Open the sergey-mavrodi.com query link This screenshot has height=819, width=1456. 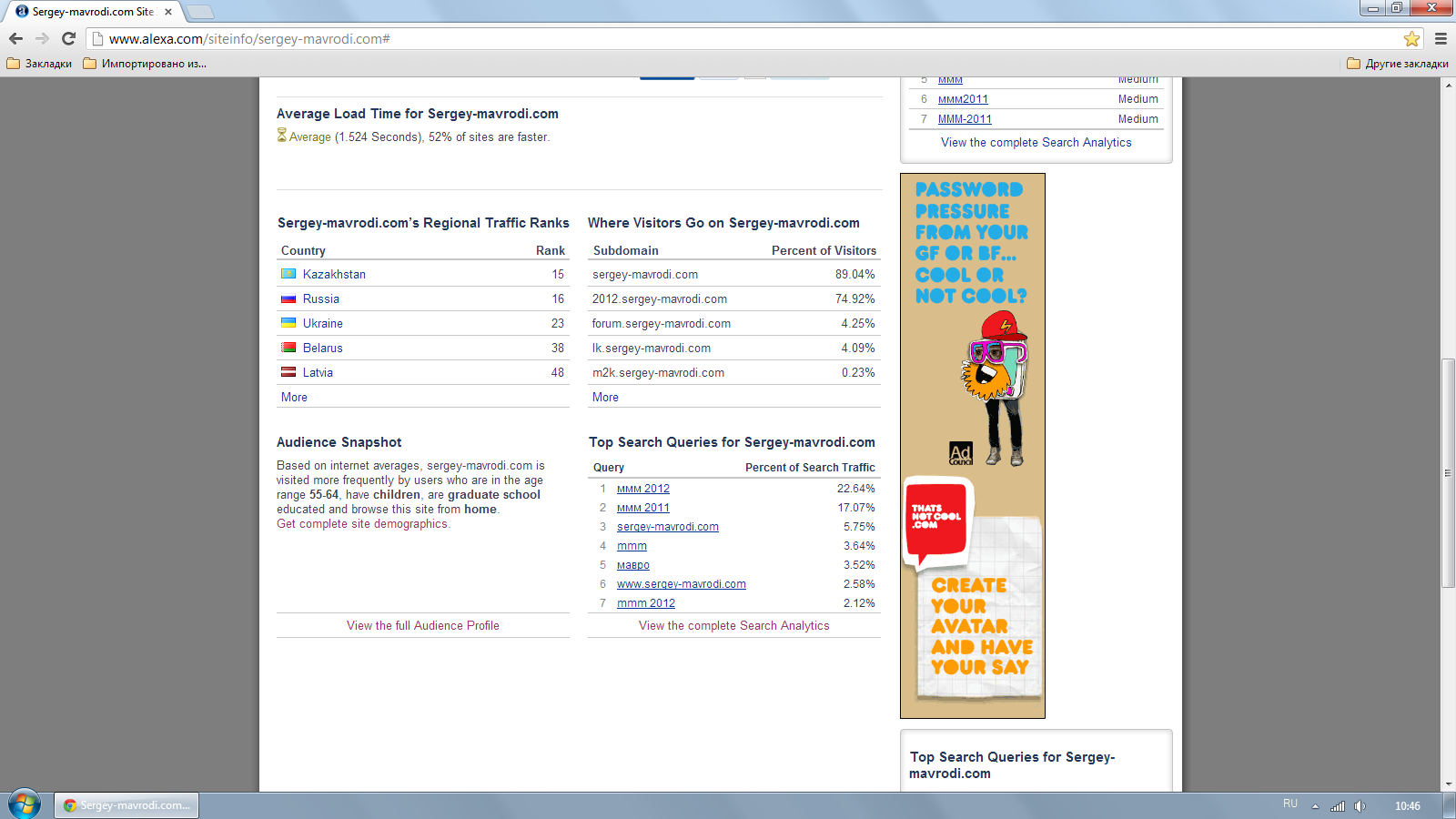(x=668, y=527)
